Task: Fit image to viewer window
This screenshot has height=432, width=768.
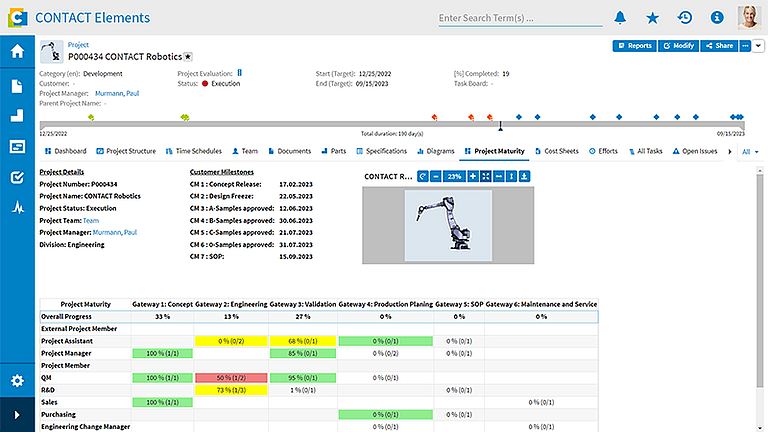Action: [485, 176]
